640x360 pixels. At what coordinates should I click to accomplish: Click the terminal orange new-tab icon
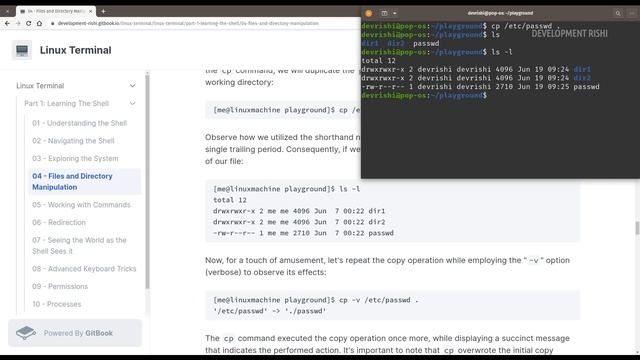[x=369, y=13]
